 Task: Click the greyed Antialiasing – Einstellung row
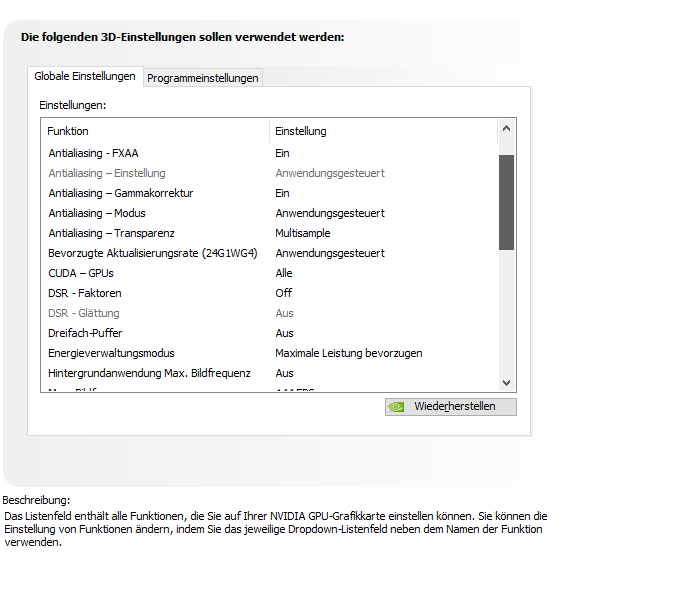269,173
